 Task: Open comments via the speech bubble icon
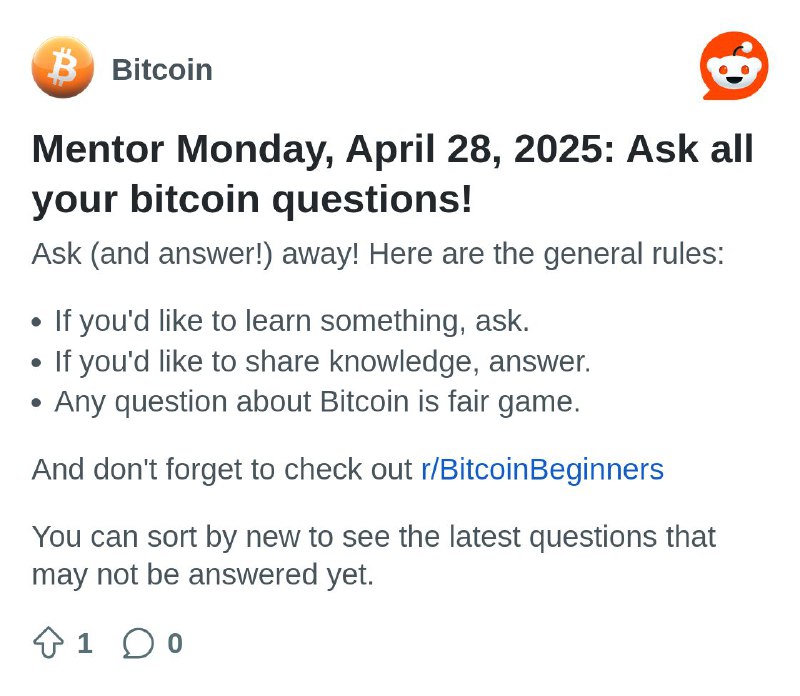(138, 643)
